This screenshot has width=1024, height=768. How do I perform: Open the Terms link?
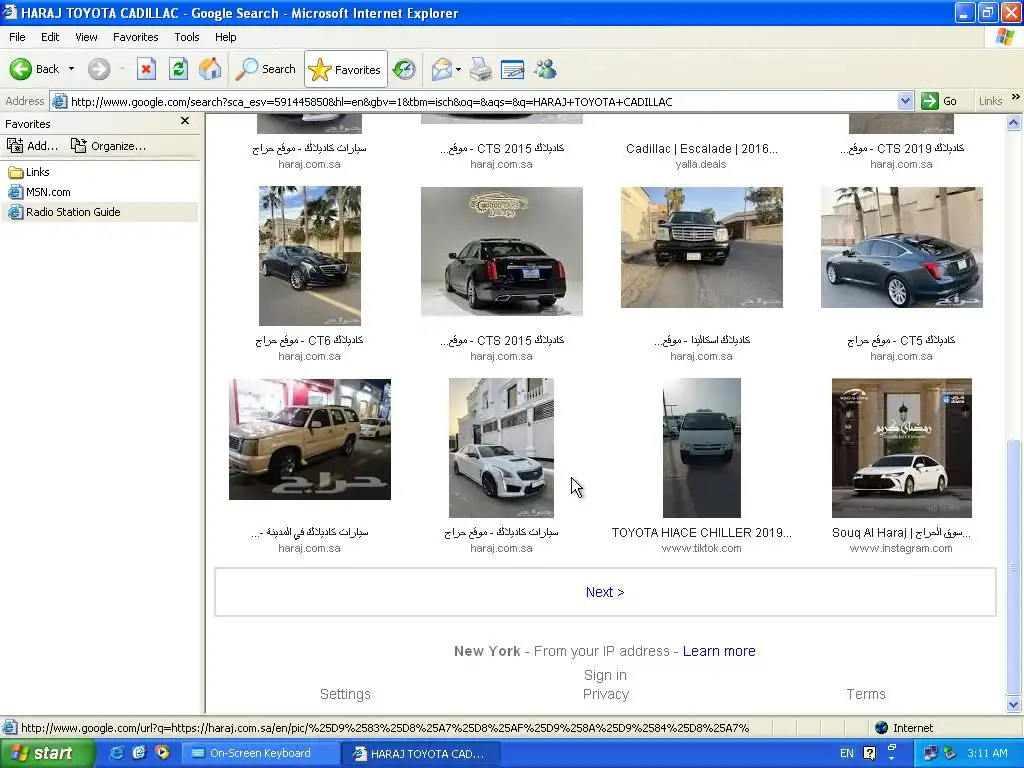(866, 694)
